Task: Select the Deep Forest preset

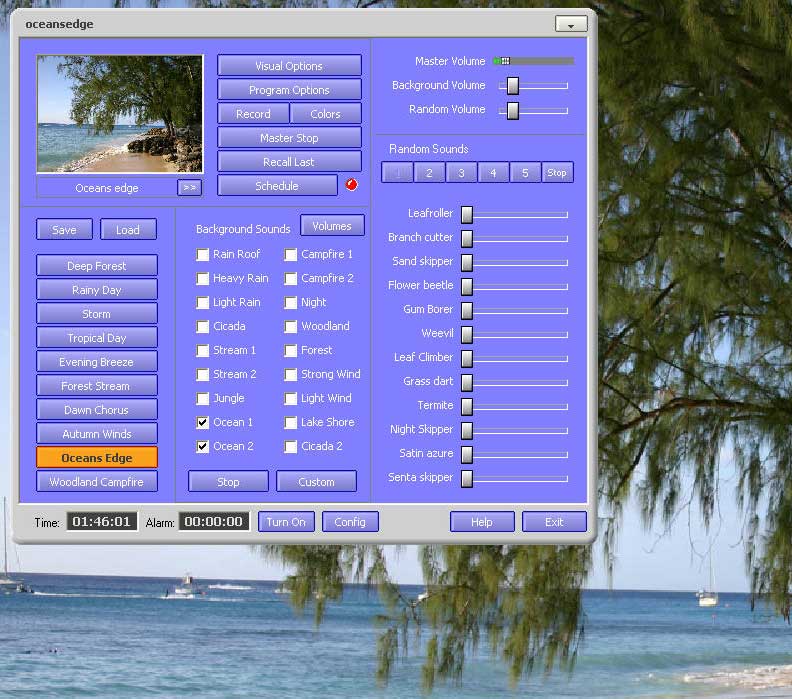Action: [97, 266]
